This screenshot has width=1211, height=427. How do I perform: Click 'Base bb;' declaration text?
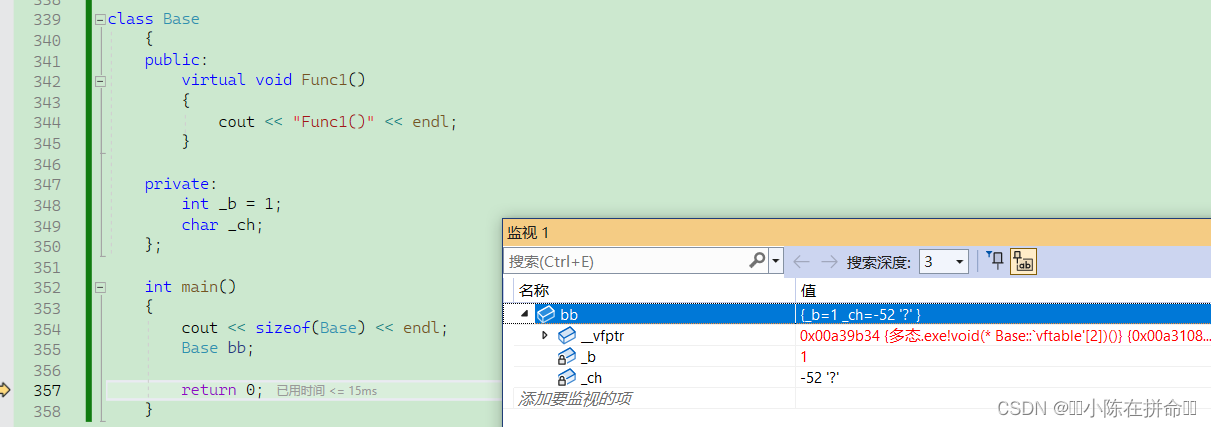[x=218, y=348]
